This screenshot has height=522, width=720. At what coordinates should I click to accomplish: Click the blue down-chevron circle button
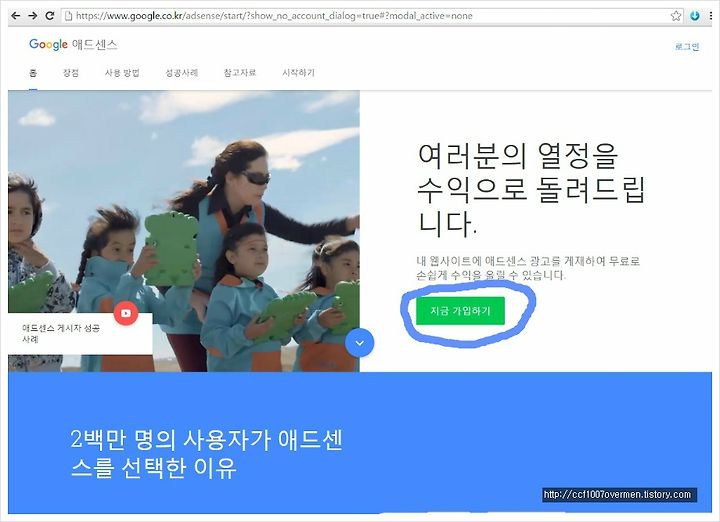pos(360,343)
